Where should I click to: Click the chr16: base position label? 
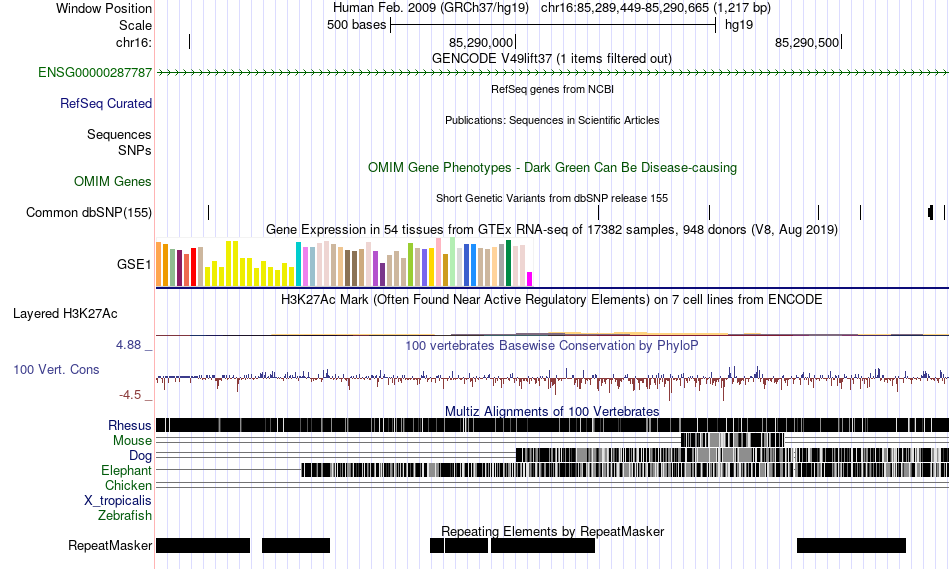[134, 42]
